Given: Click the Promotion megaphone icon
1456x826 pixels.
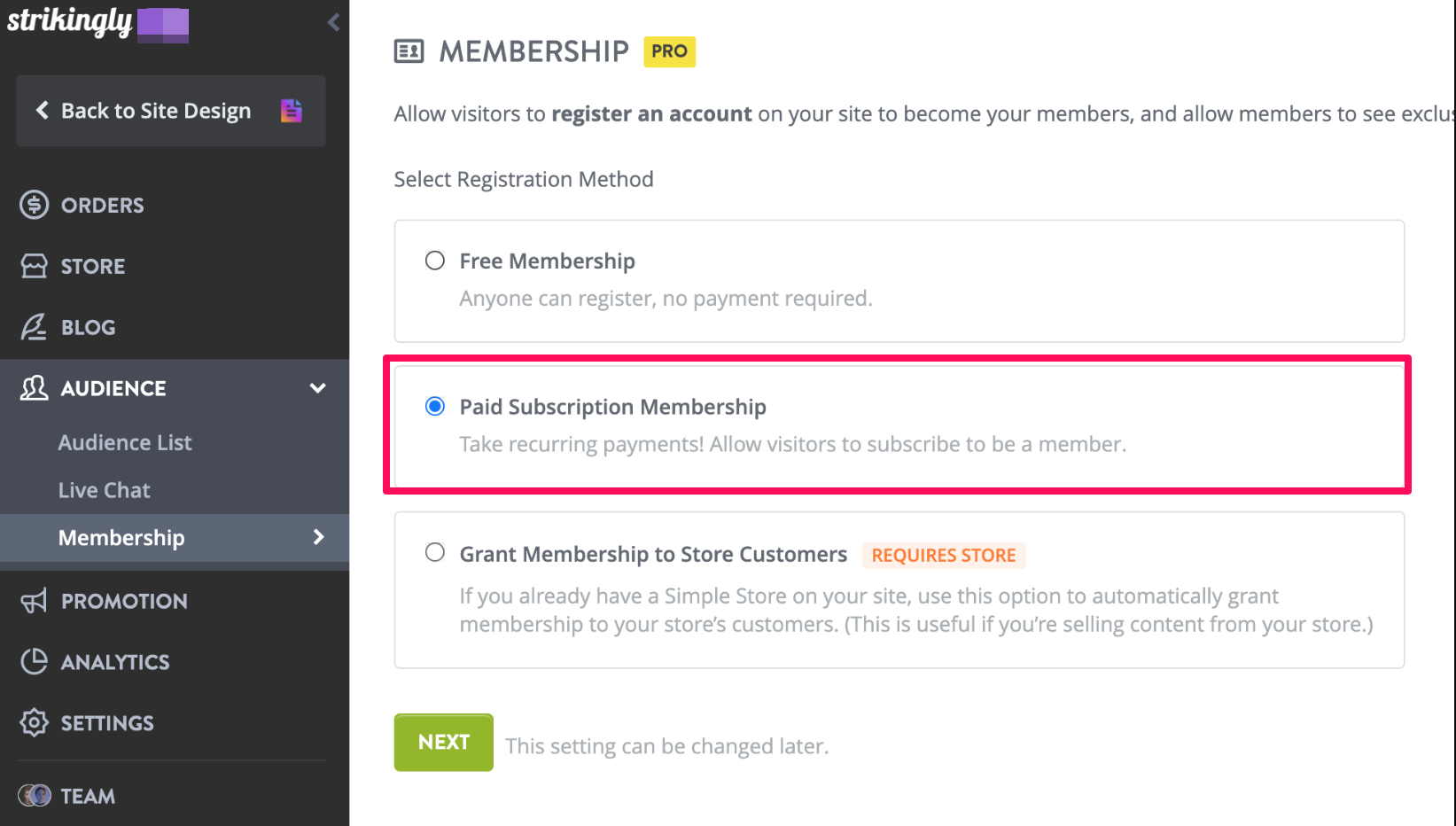Looking at the screenshot, I should tap(34, 601).
